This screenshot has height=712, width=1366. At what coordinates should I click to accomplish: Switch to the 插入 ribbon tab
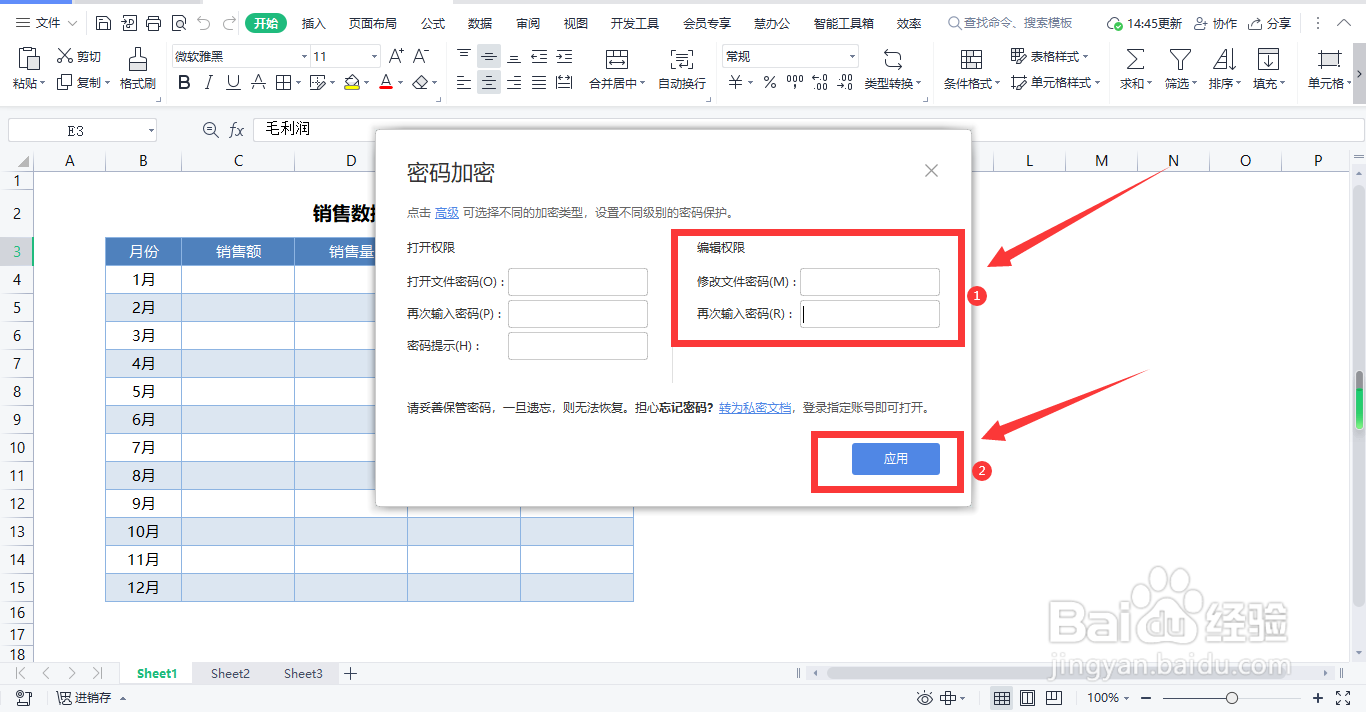[x=313, y=22]
